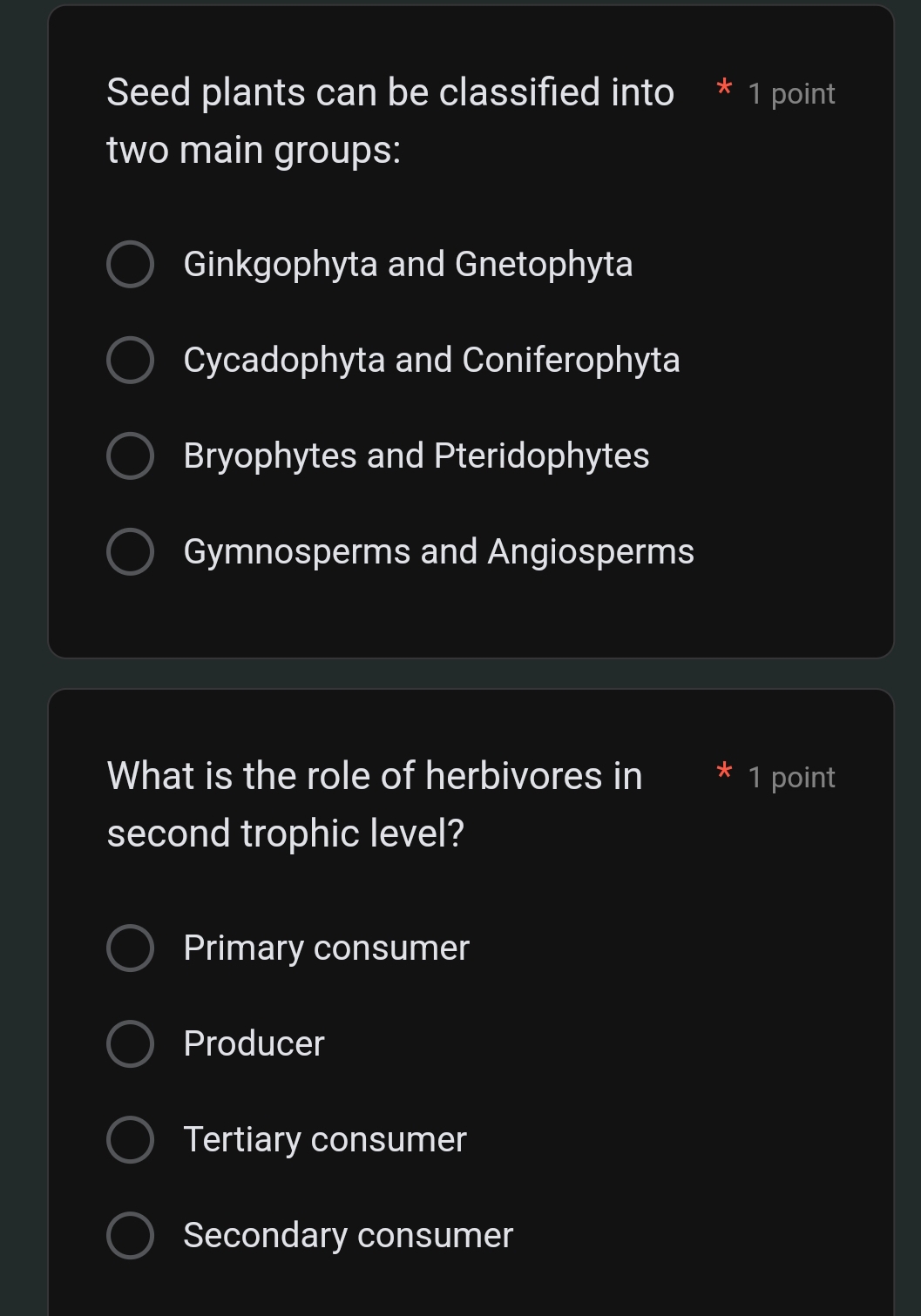Select the Ginkgophyta and Gnetophyta radio button

(131, 264)
